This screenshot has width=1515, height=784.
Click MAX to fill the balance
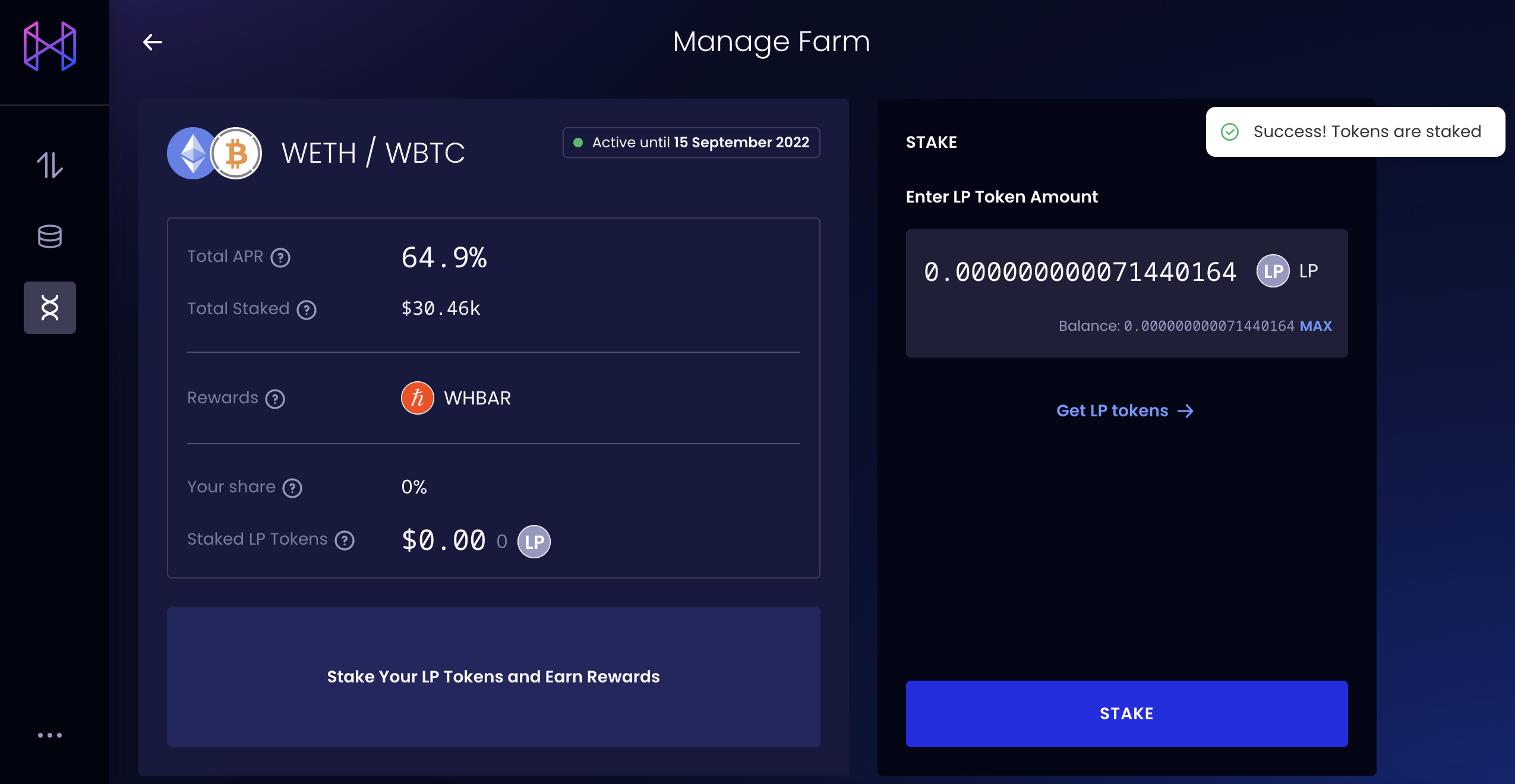pyautogui.click(x=1315, y=326)
